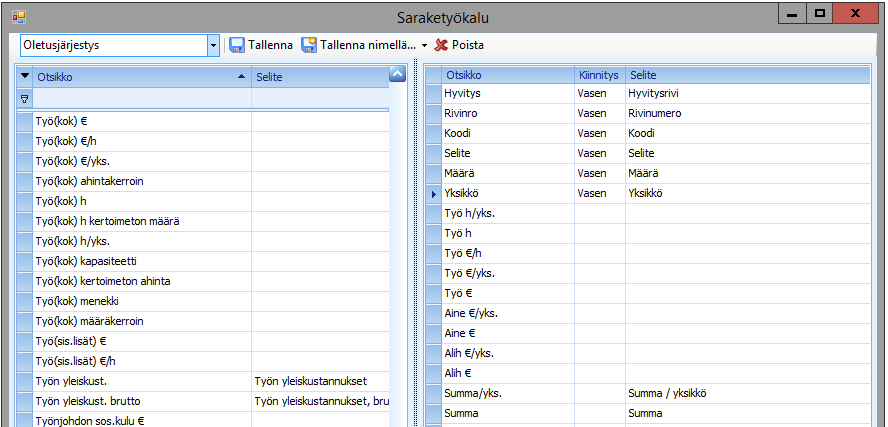
Task: Click the Vasen cell for Hyvitys row
Action: pos(592,93)
